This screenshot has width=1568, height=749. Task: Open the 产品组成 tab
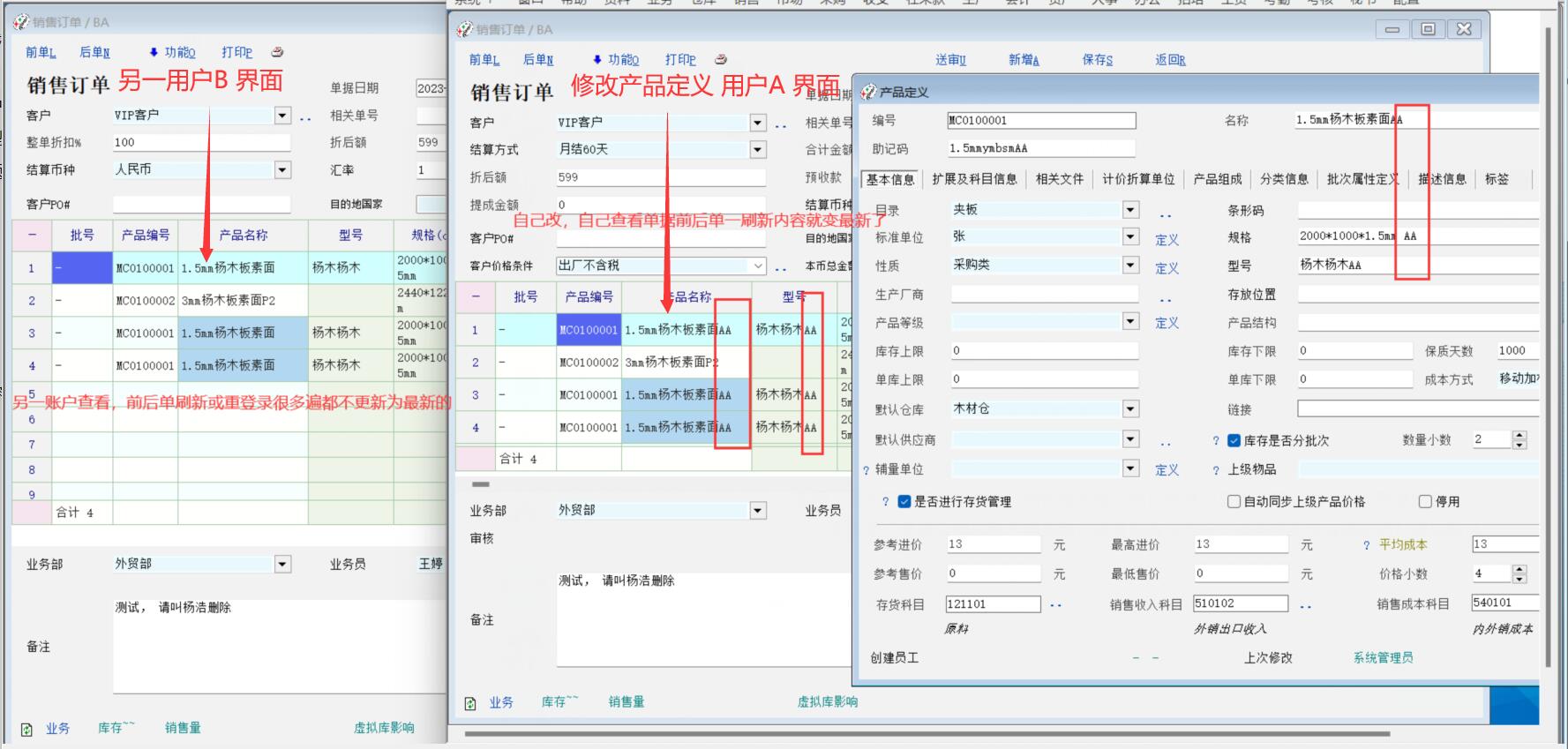(x=1217, y=179)
